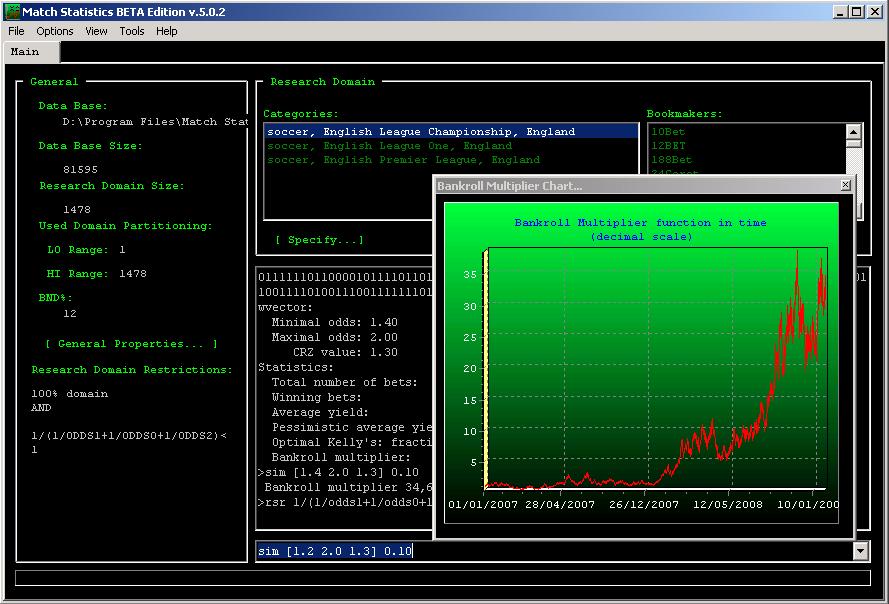Click Research Domain Size value 1478
Image resolution: width=889 pixels, height=604 pixels.
coord(77,209)
